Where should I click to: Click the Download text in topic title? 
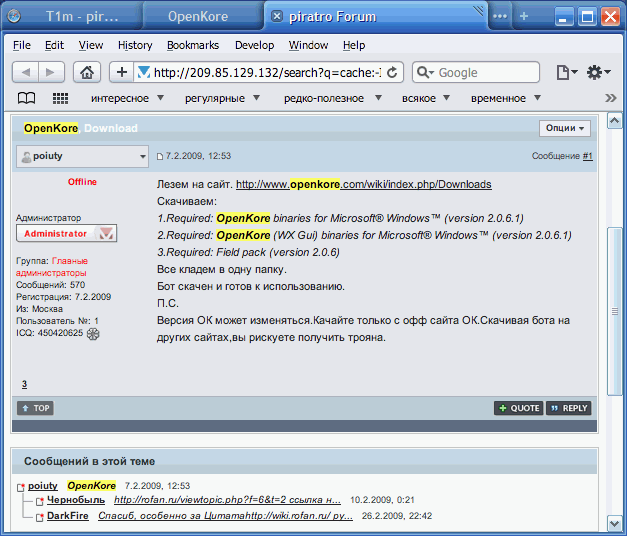pyautogui.click(x=111, y=128)
